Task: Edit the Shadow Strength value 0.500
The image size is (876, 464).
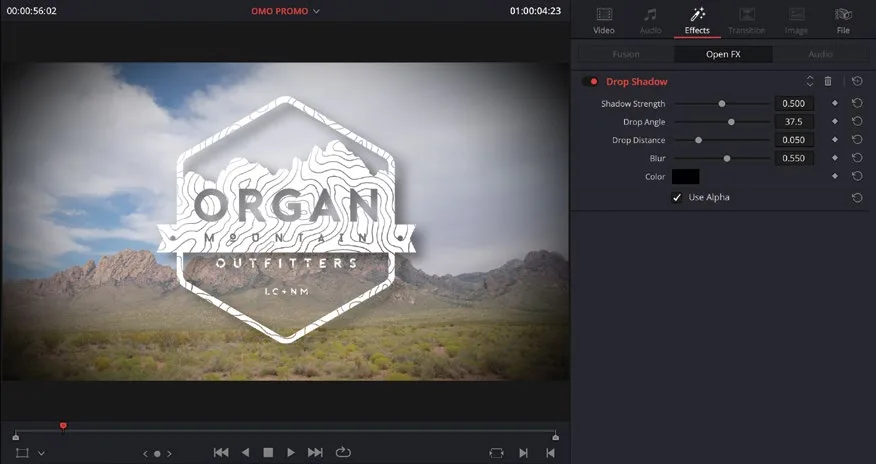Action: pos(794,103)
